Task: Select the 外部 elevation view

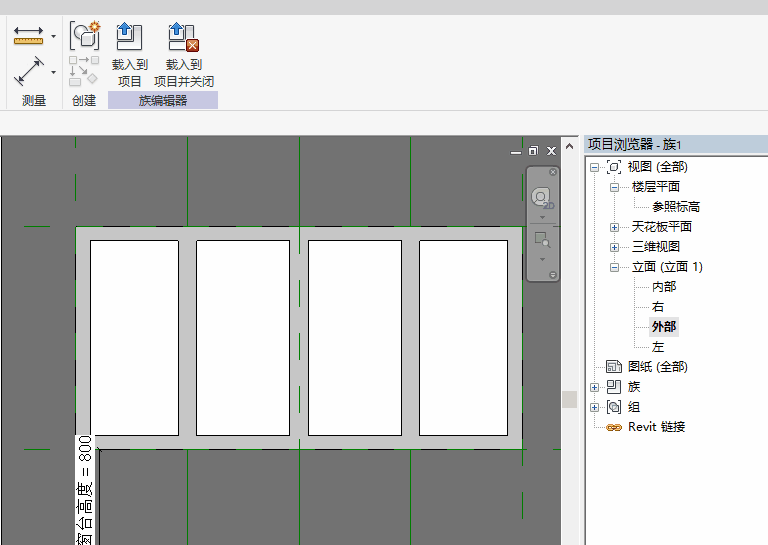Action: click(664, 327)
